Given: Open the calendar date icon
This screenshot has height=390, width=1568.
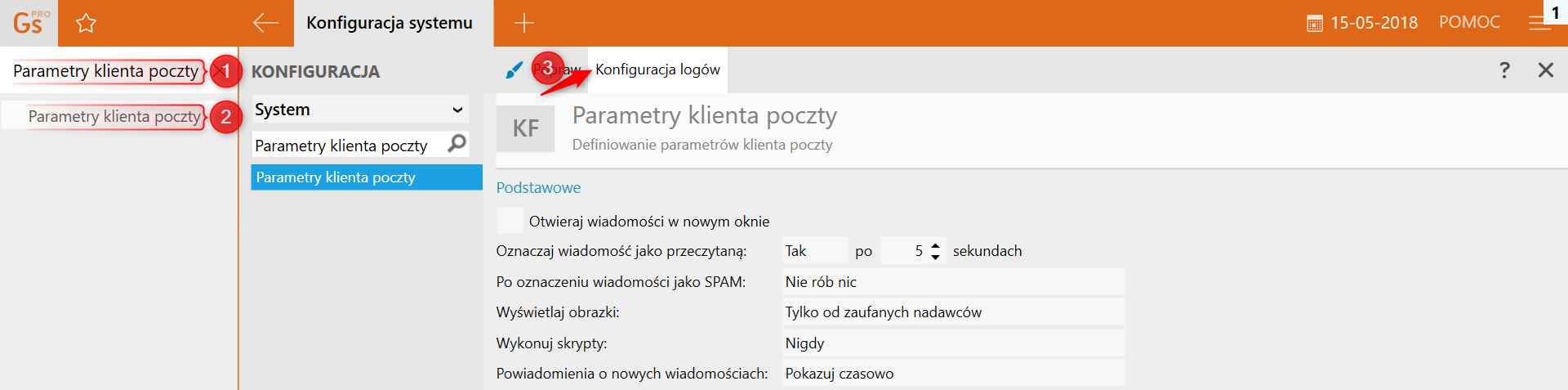Looking at the screenshot, I should (1314, 24).
